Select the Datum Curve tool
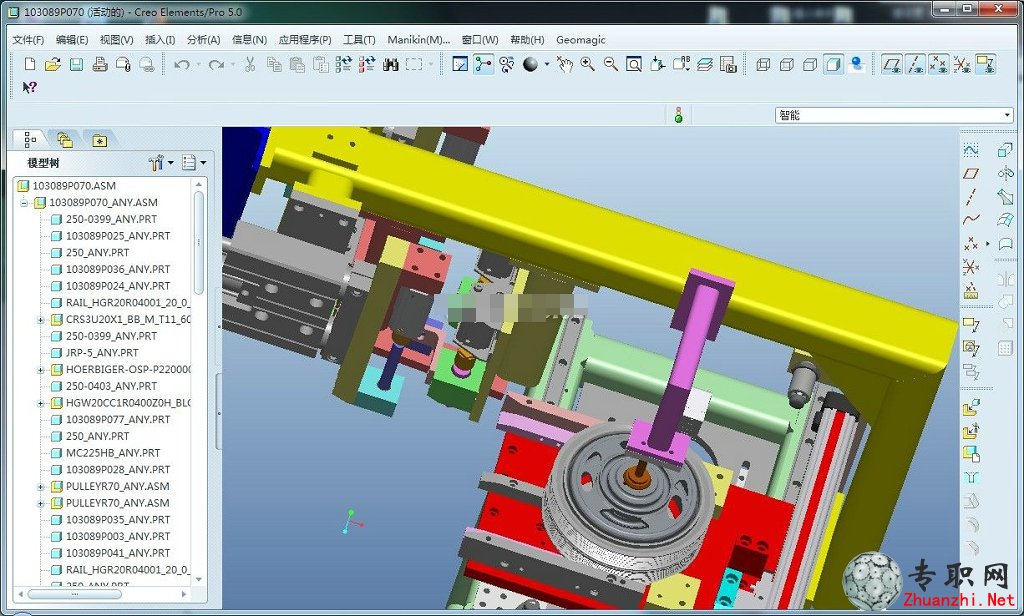 coord(970,219)
